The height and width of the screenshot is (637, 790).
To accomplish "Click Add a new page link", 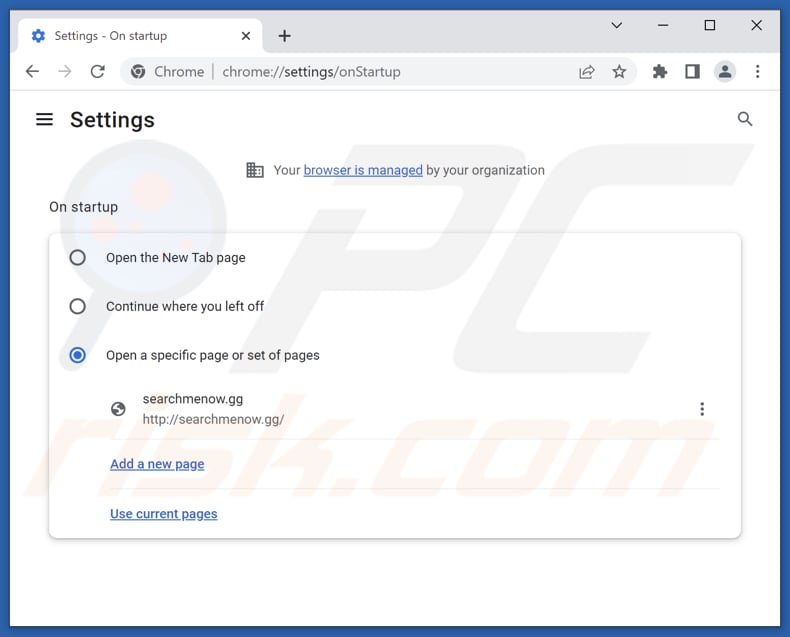I will [x=157, y=464].
